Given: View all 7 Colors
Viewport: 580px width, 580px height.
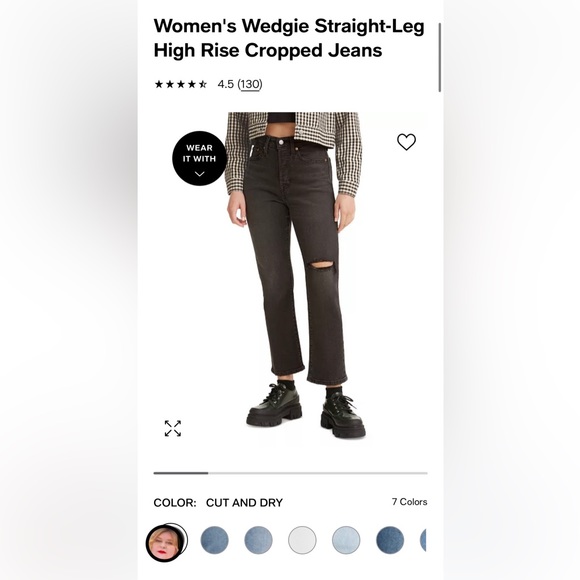Looking at the screenshot, I should 409,502.
